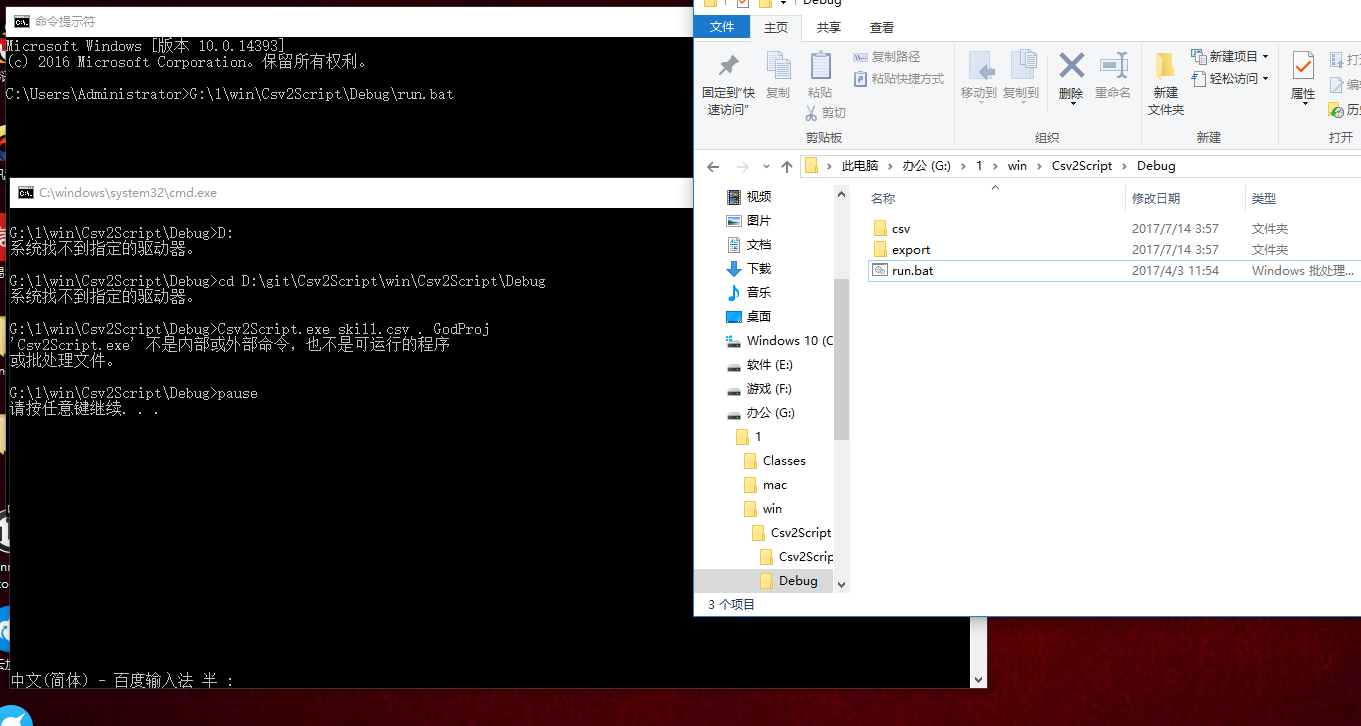Select folder 1 in navigation tree

[x=757, y=436]
